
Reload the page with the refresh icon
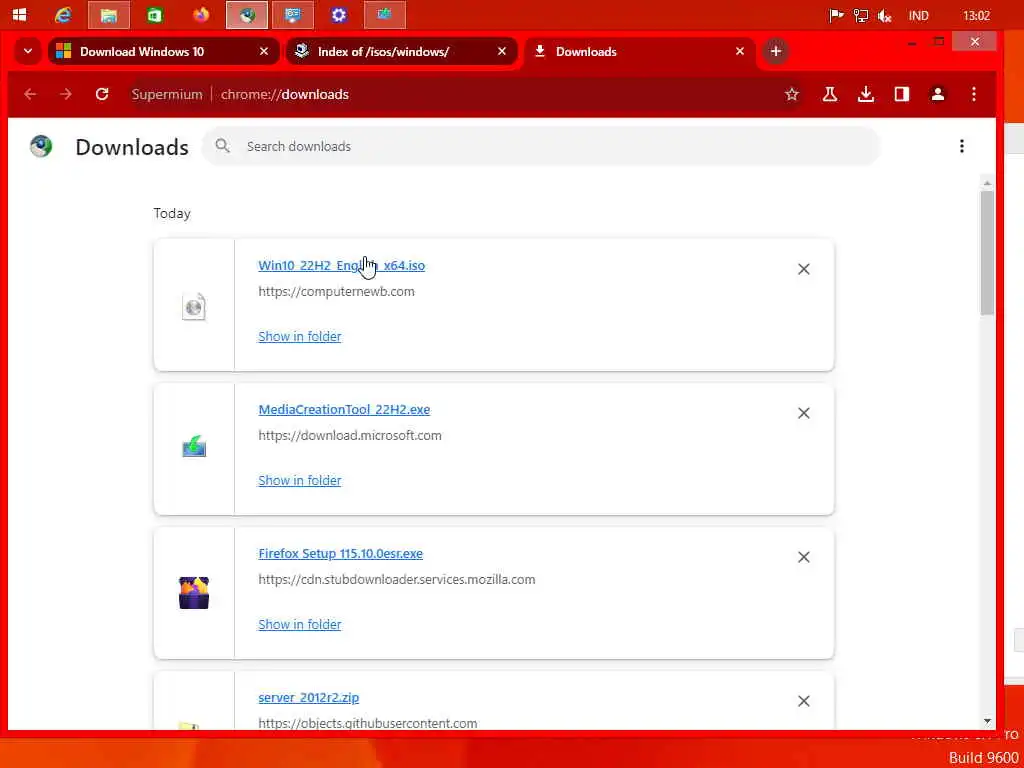(x=102, y=94)
